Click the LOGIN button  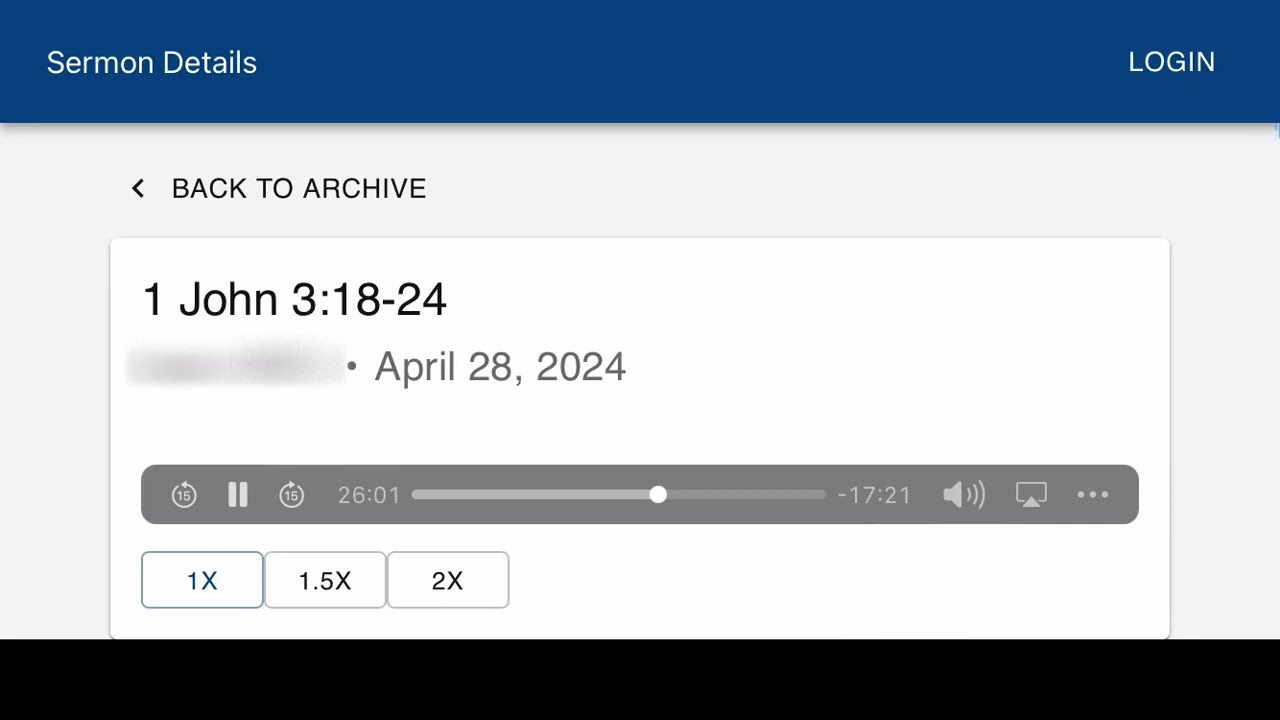(x=1171, y=62)
